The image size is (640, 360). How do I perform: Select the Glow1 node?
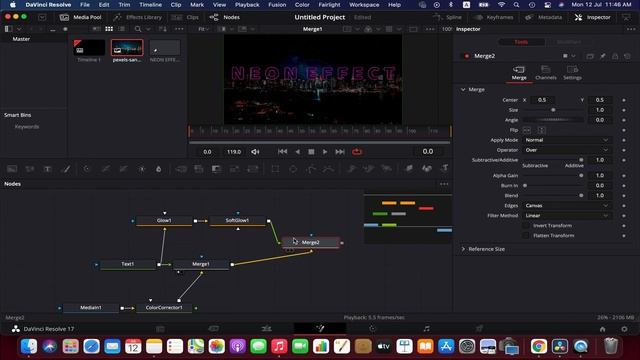[x=164, y=220]
